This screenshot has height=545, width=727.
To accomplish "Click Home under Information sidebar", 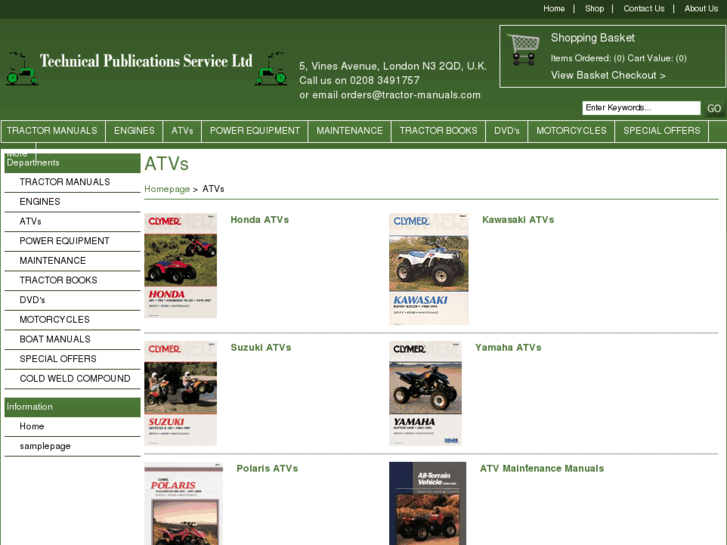I will (32, 426).
